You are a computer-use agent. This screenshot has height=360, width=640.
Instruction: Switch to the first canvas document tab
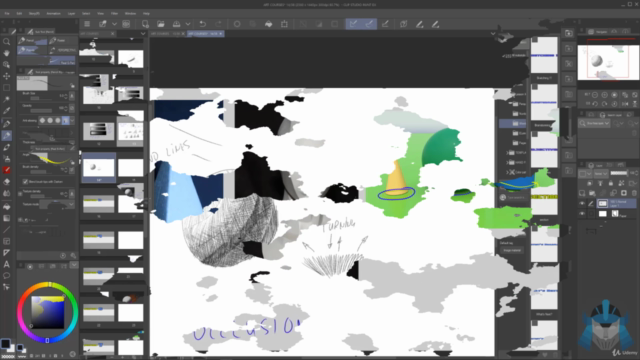(x=167, y=34)
